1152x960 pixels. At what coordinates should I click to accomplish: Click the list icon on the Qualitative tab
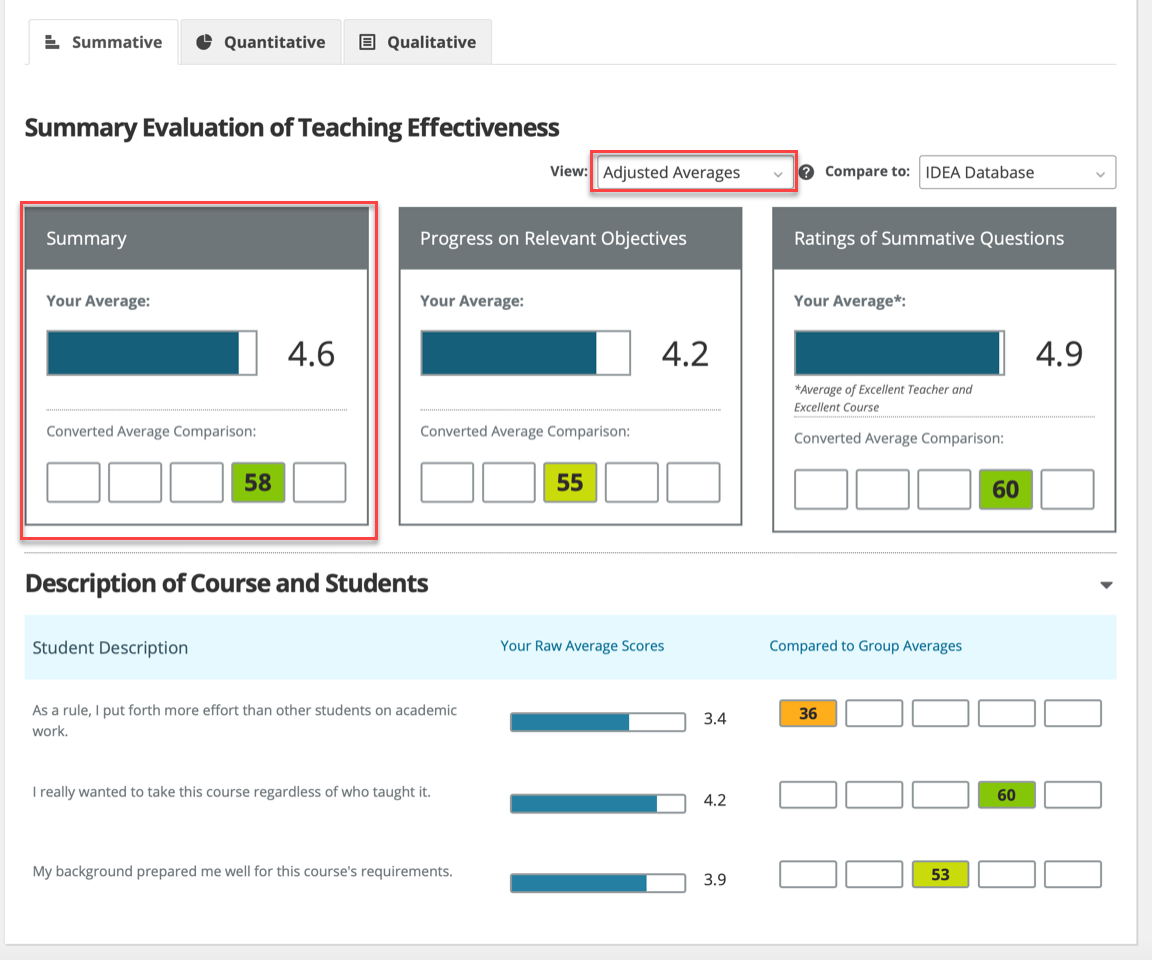[367, 42]
